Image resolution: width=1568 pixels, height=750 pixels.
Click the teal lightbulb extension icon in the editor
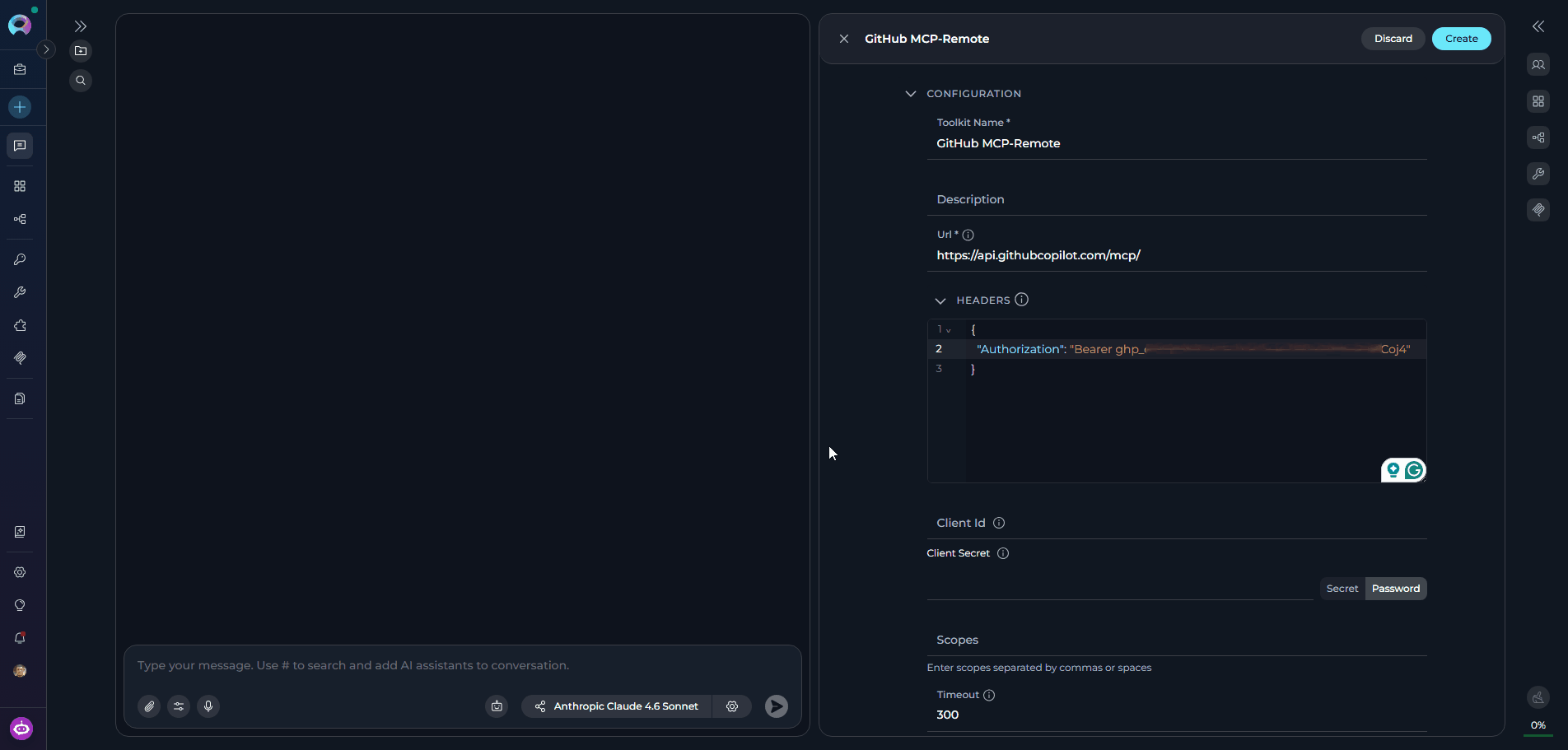[x=1393, y=470]
